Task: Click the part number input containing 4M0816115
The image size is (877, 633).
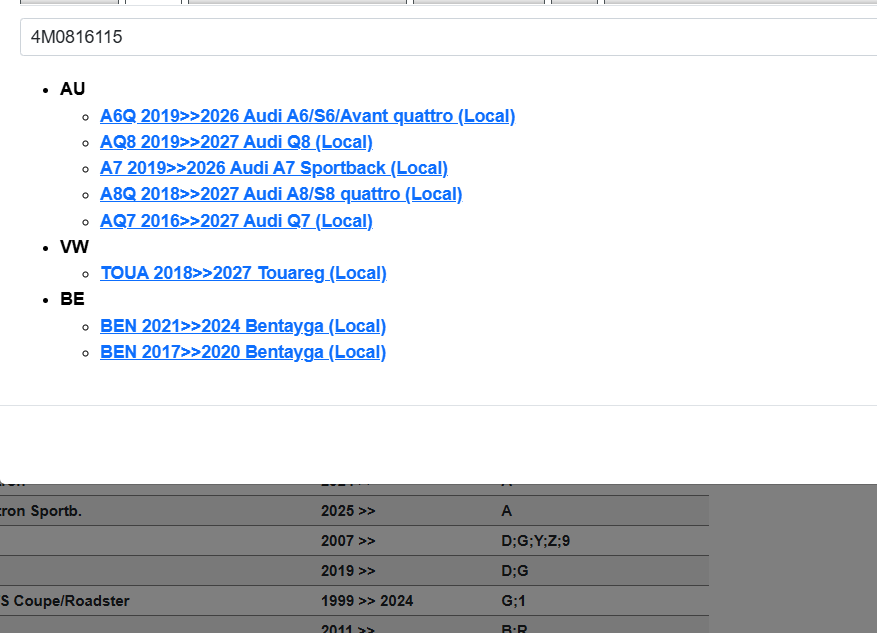Action: coord(438,37)
